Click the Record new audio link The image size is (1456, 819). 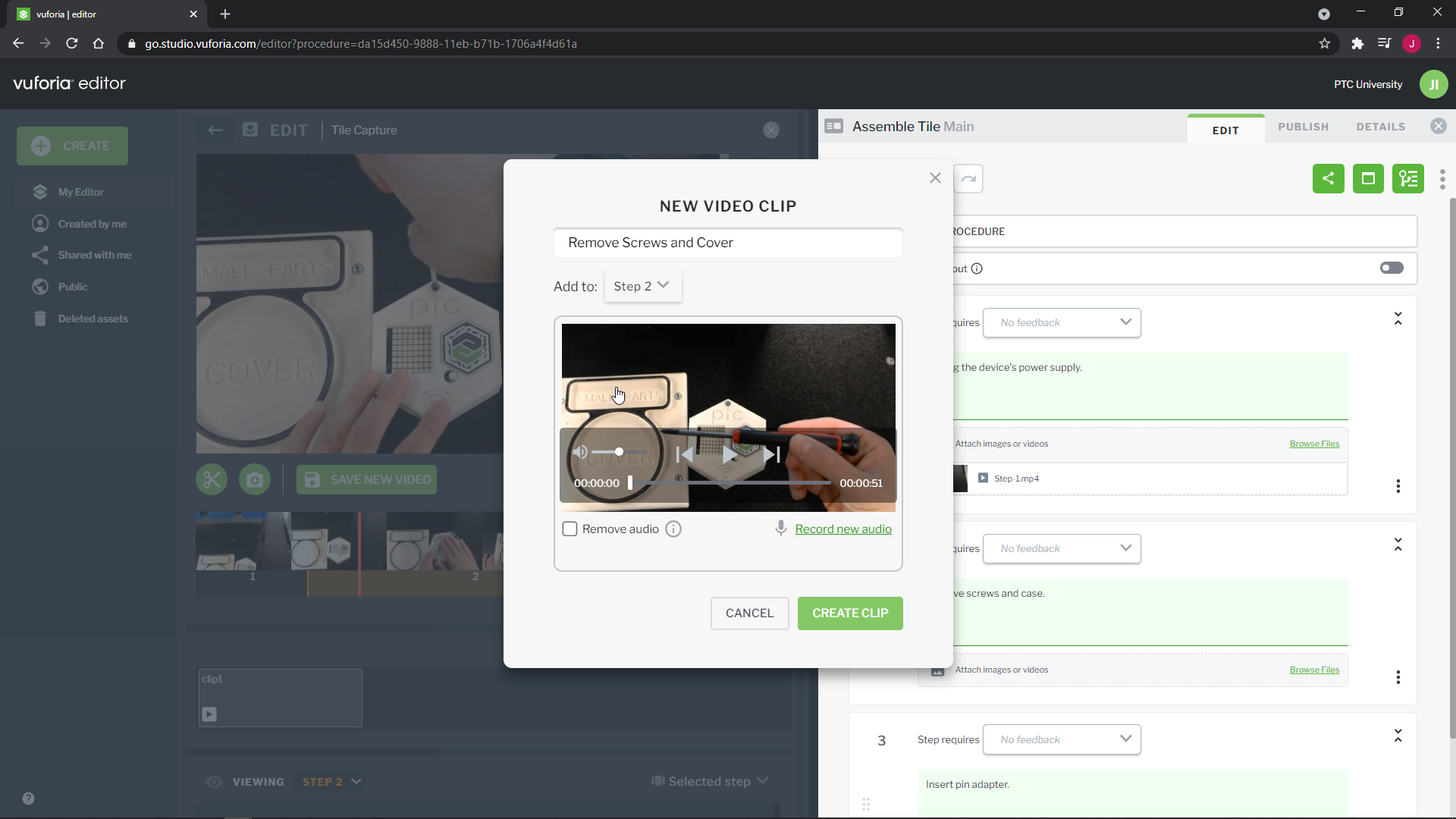click(843, 529)
